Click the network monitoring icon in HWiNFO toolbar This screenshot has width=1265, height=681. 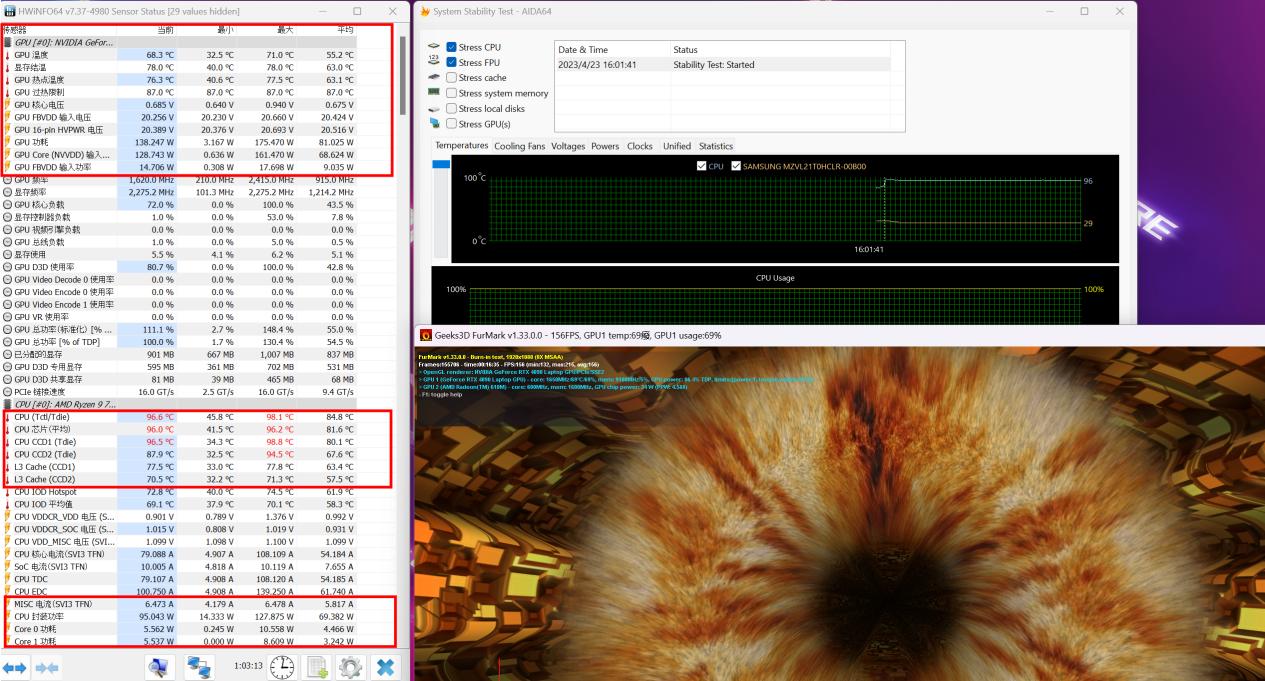[198, 665]
